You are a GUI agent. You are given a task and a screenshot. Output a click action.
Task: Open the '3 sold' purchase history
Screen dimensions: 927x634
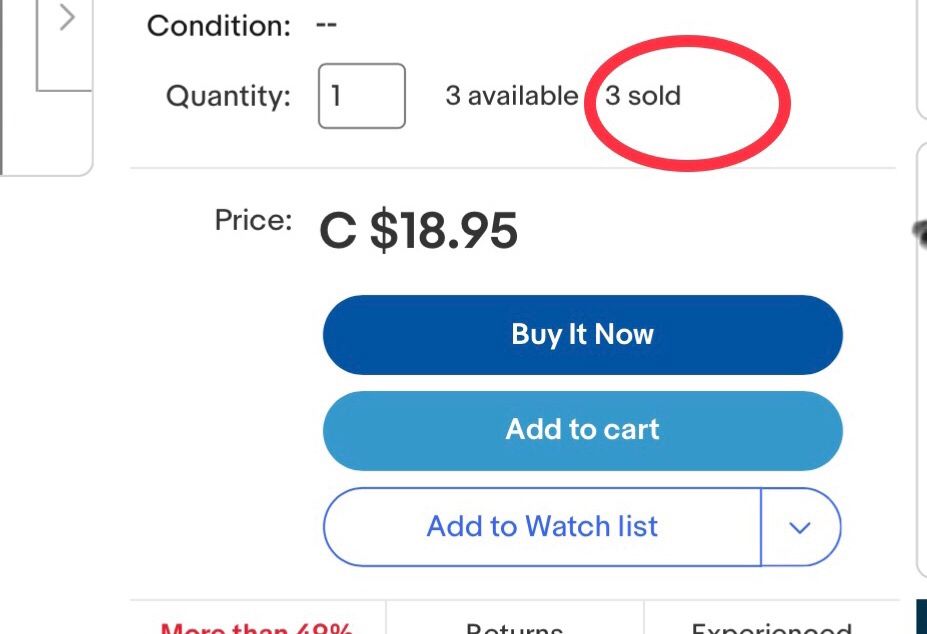point(643,96)
